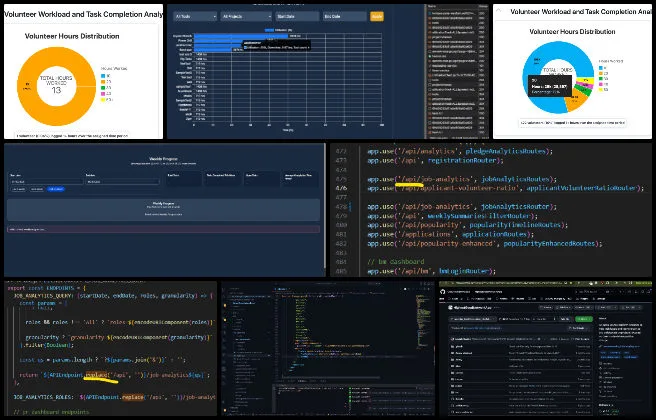
Task: Click the start date input in the Weekly Progress panel
Action: coord(46,182)
